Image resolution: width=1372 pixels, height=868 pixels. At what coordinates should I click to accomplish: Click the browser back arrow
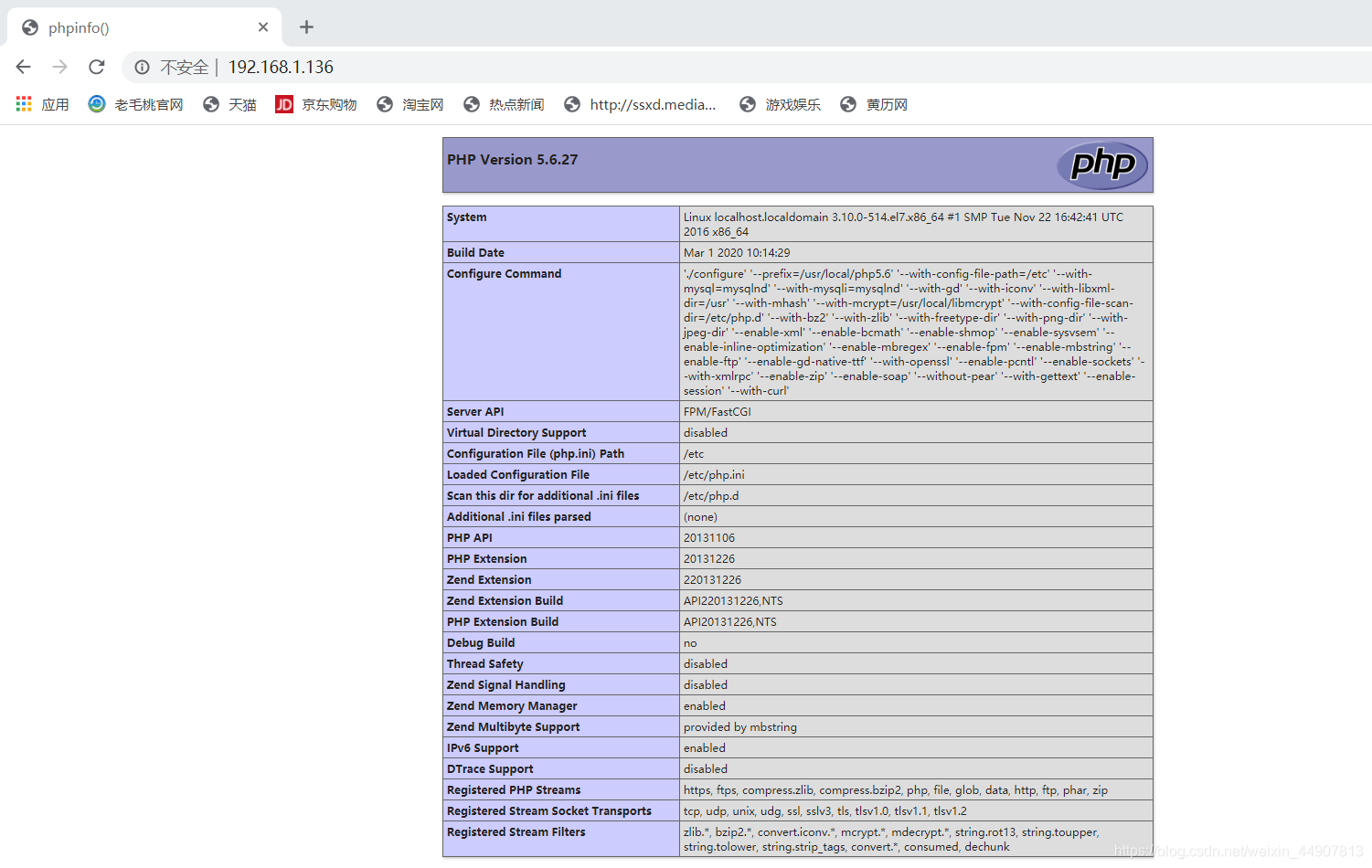coord(24,67)
